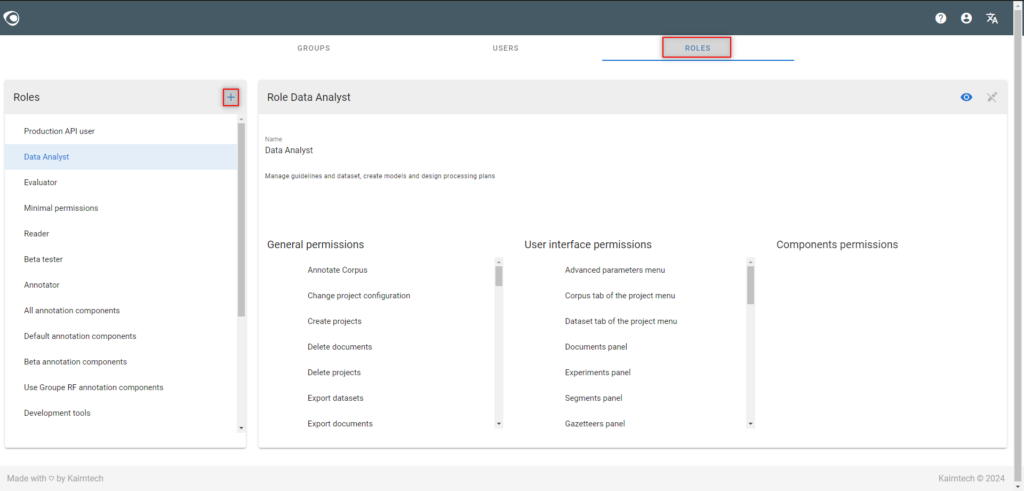Open the Roles tab

coord(697,48)
